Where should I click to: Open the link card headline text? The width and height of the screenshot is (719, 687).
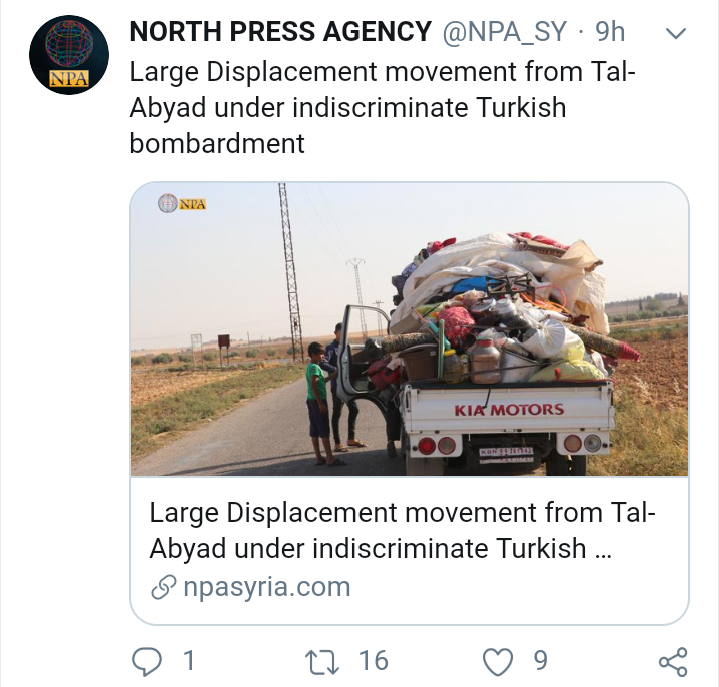[402, 530]
